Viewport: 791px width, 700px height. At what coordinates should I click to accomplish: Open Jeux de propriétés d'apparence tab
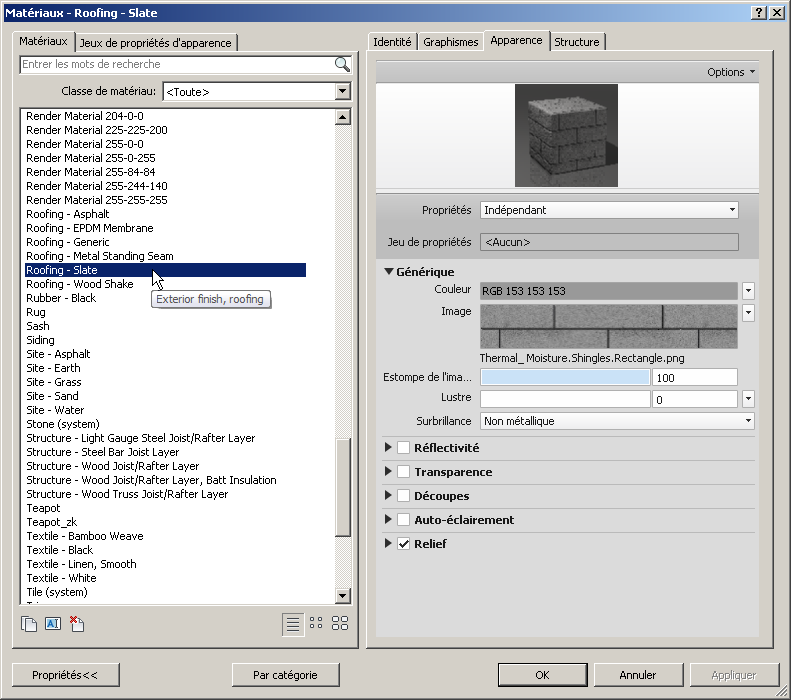tap(155, 43)
